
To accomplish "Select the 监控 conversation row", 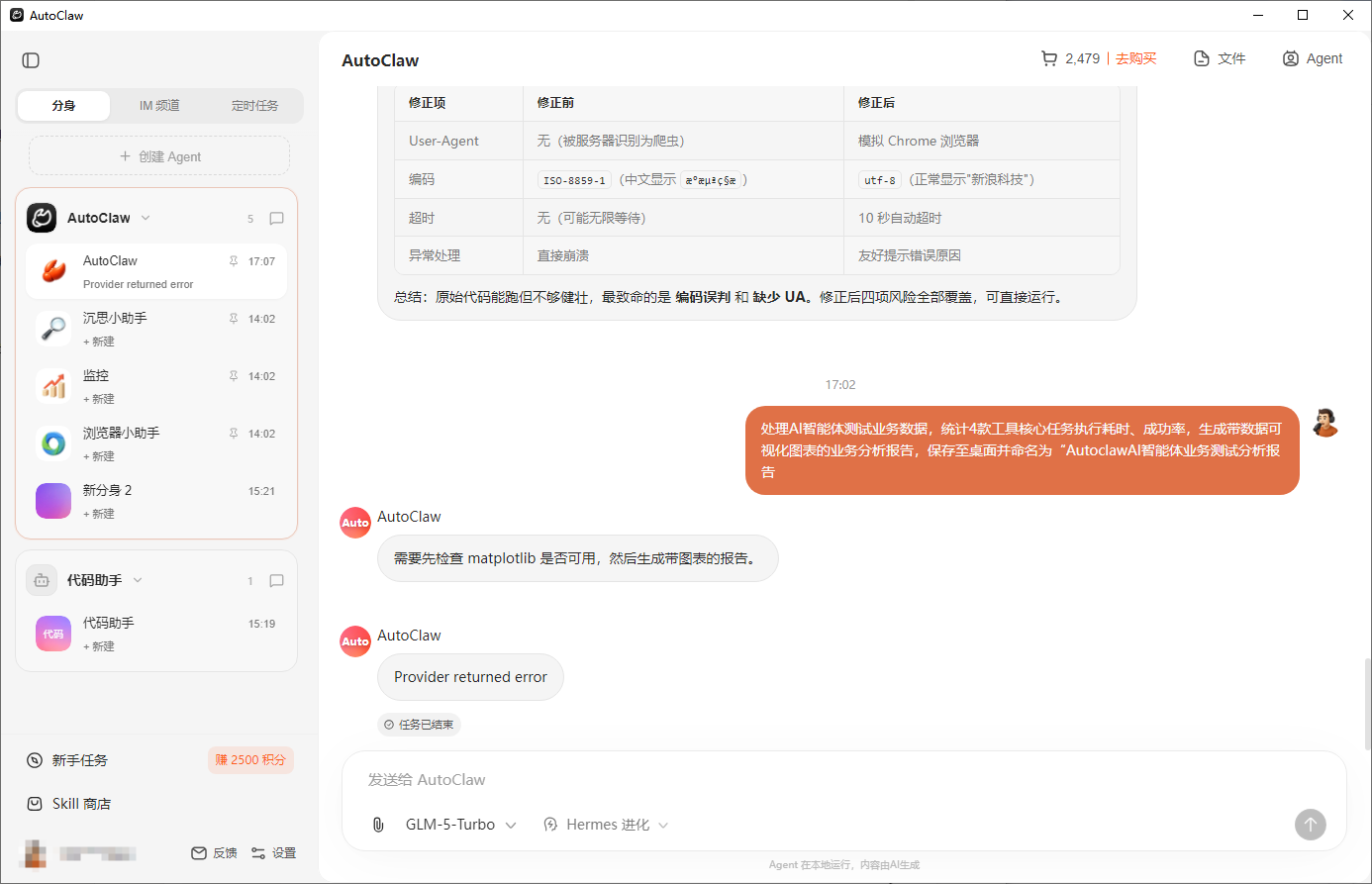I will (x=156, y=386).
